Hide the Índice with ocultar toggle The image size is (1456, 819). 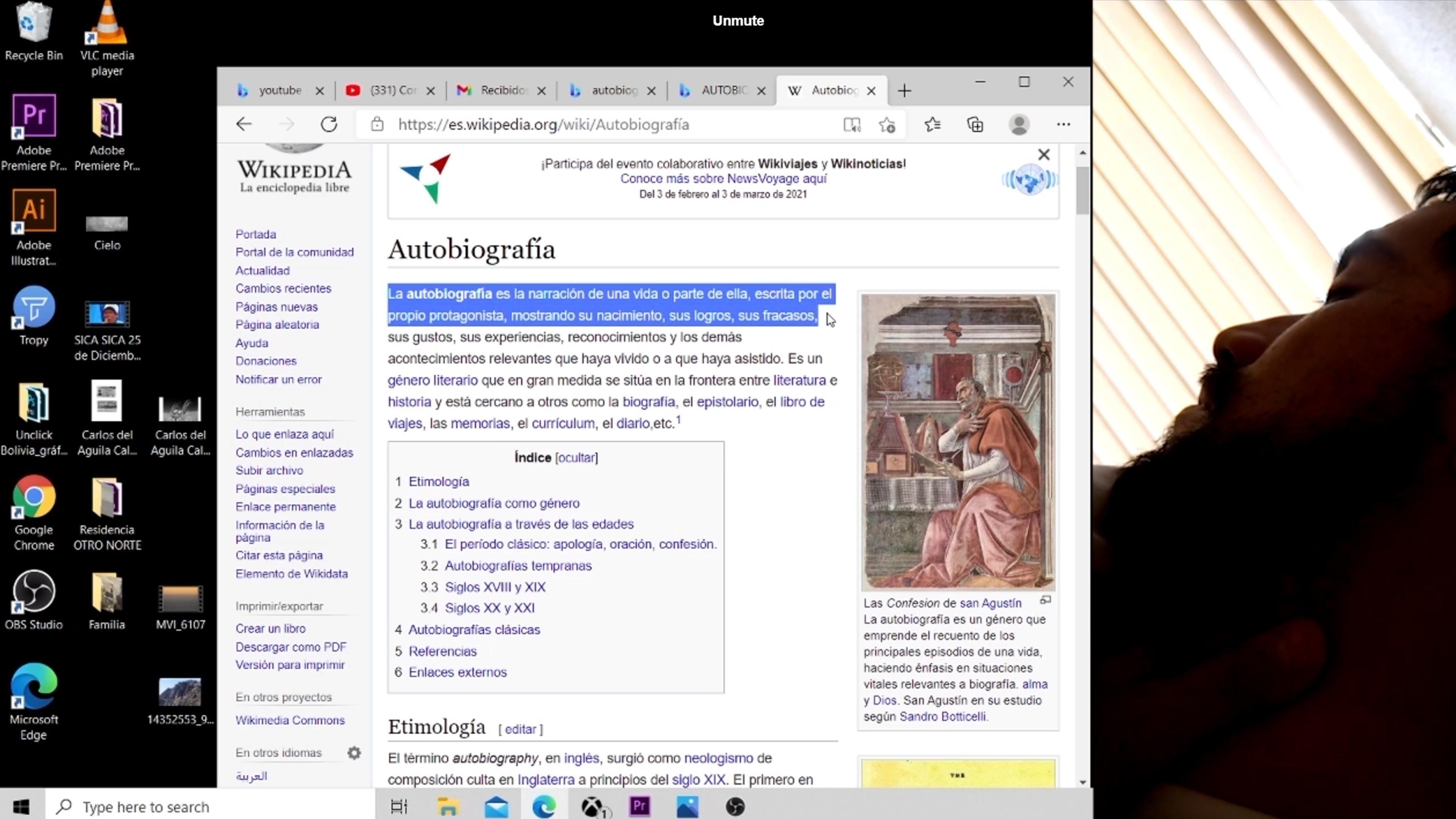pyautogui.click(x=576, y=458)
